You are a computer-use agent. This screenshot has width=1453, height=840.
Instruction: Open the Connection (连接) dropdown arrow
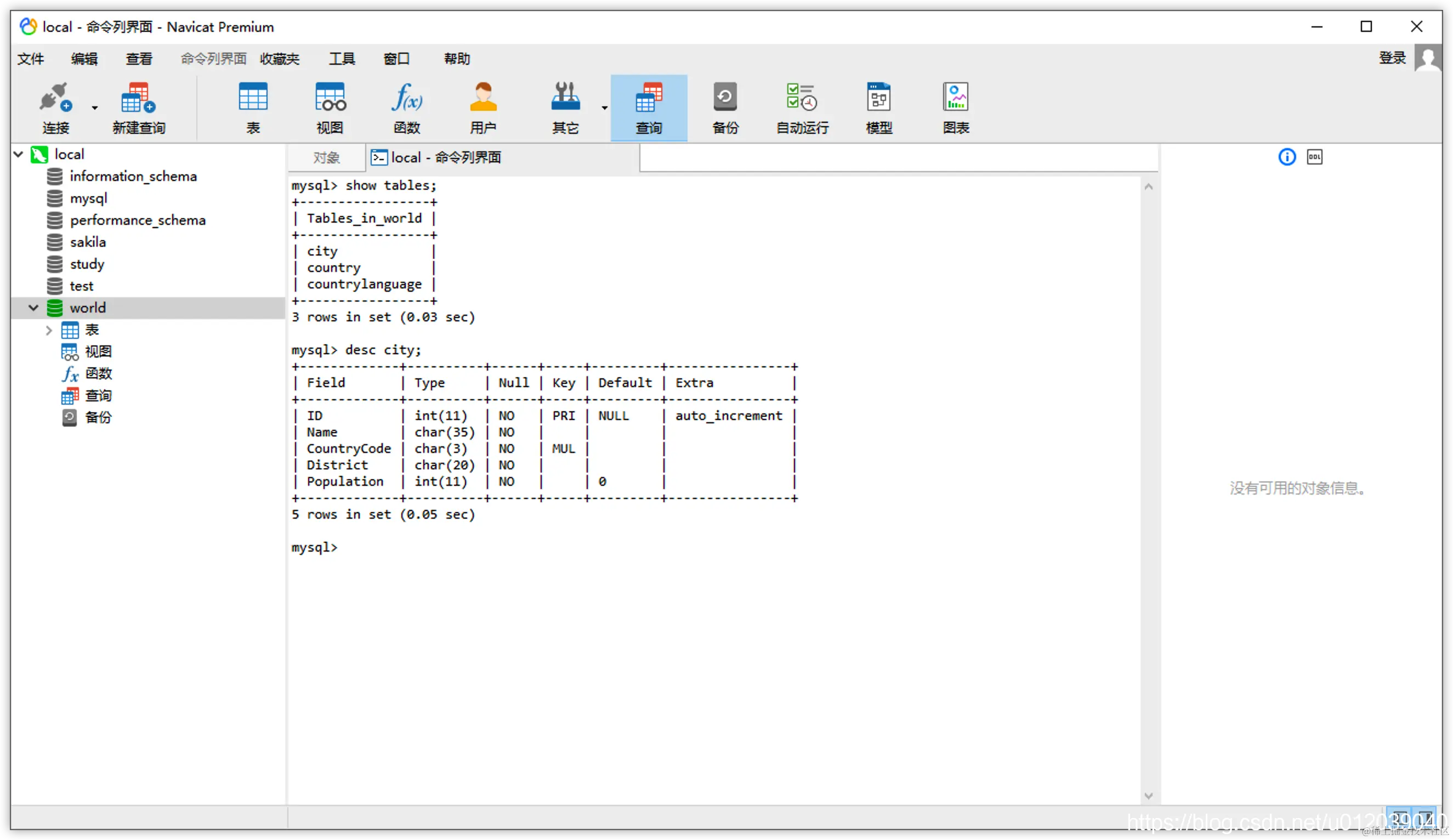pos(94,108)
